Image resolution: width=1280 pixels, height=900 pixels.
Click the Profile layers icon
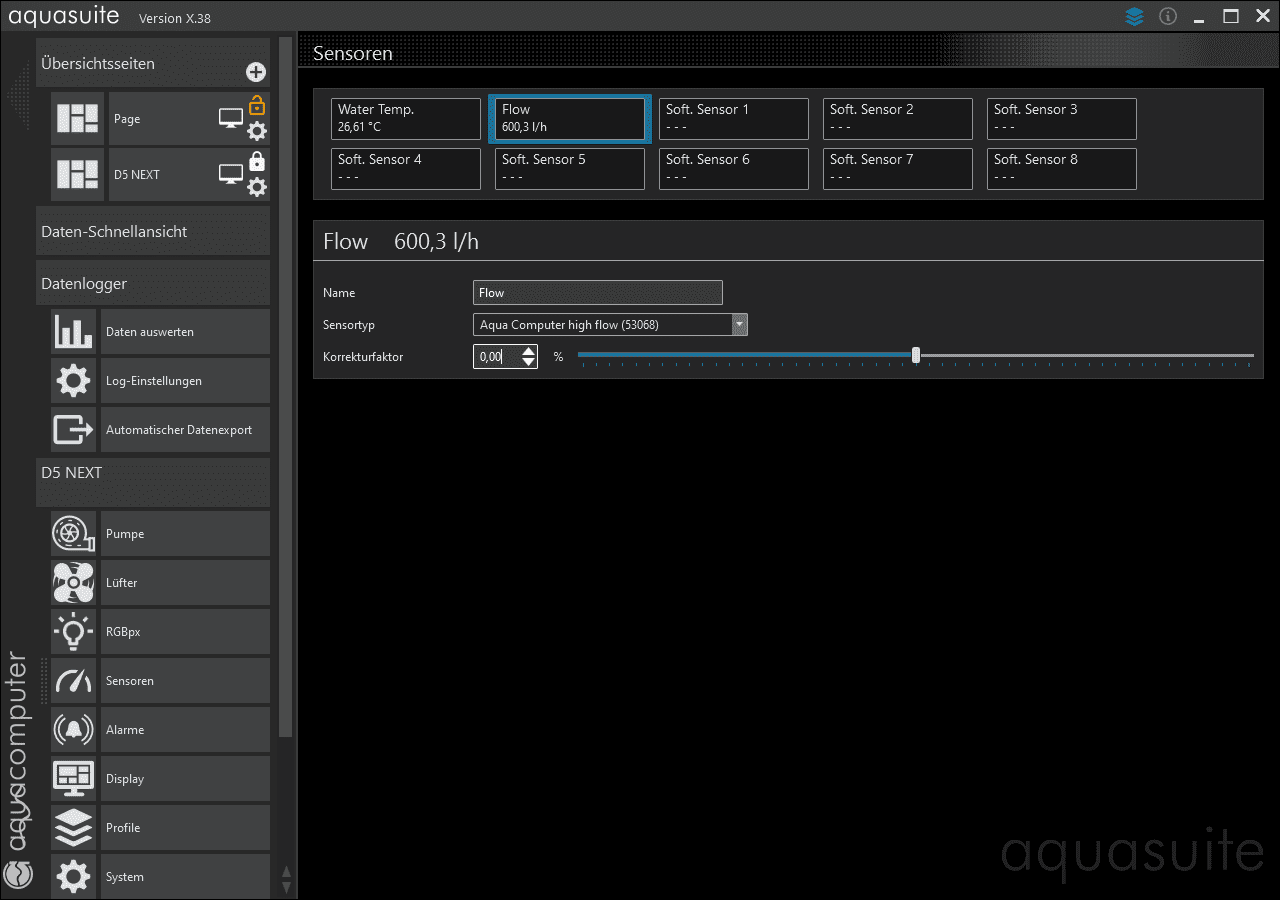(74, 828)
